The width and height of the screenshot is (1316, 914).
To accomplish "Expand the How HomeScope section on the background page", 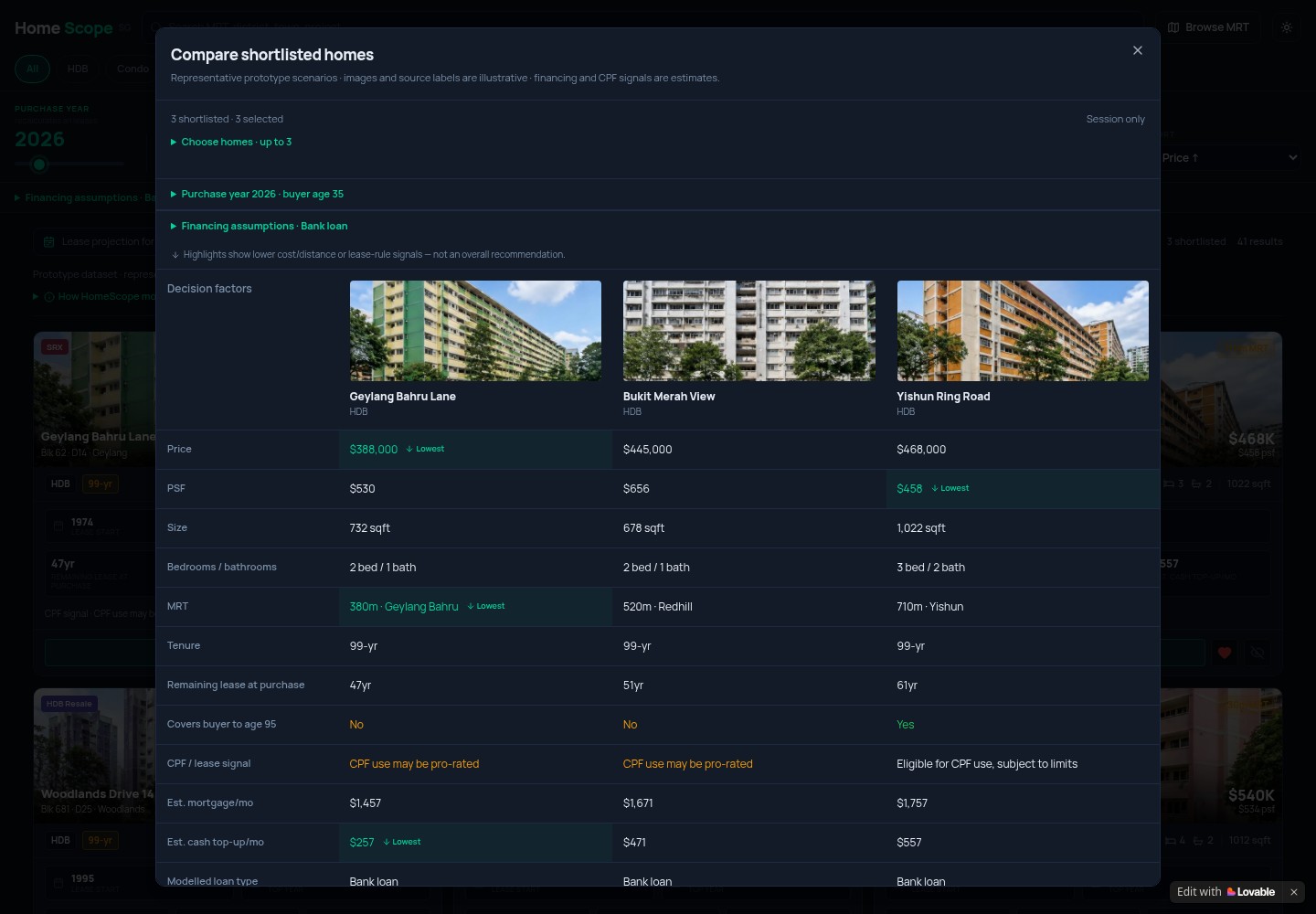I will pyautogui.click(x=94, y=296).
